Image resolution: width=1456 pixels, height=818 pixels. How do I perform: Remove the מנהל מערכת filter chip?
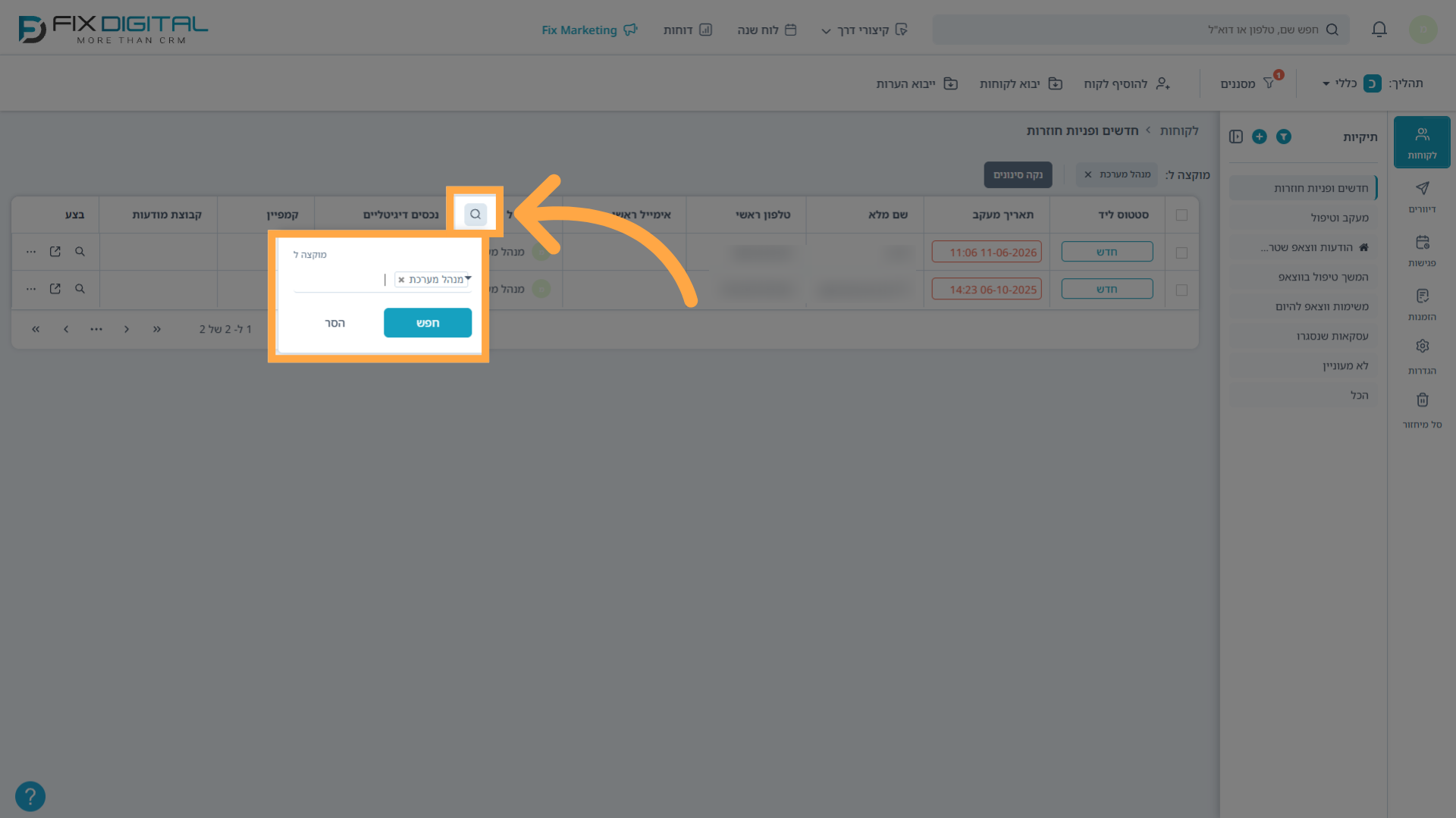(1088, 174)
